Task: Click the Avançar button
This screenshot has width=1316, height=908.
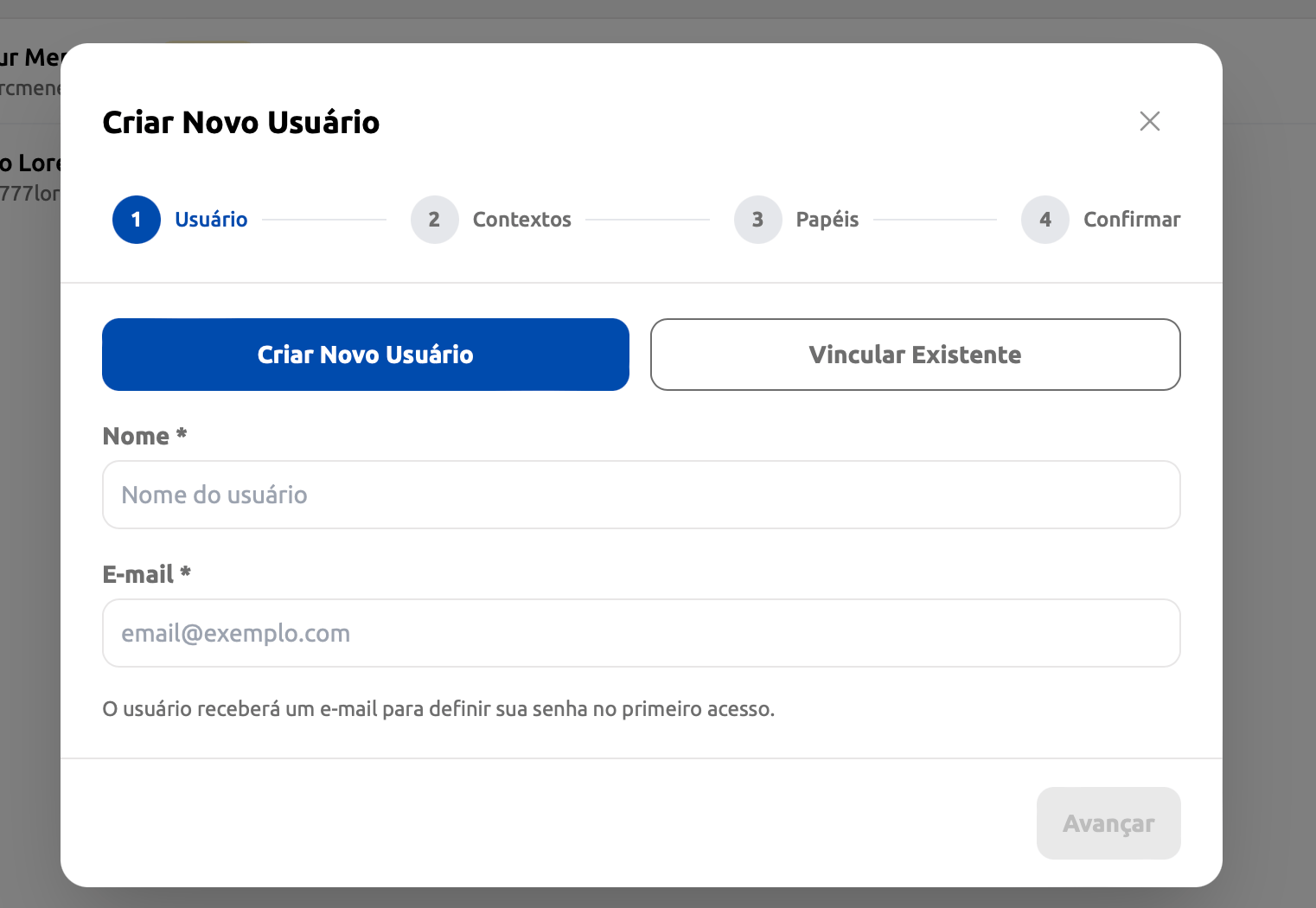Action: pyautogui.click(x=1108, y=823)
